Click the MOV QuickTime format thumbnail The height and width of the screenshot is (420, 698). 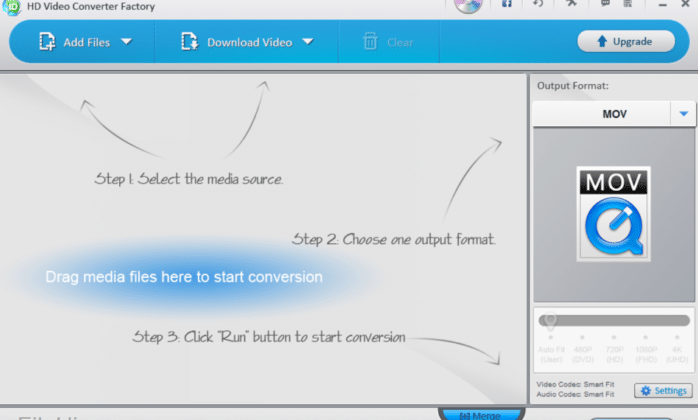pyautogui.click(x=613, y=214)
